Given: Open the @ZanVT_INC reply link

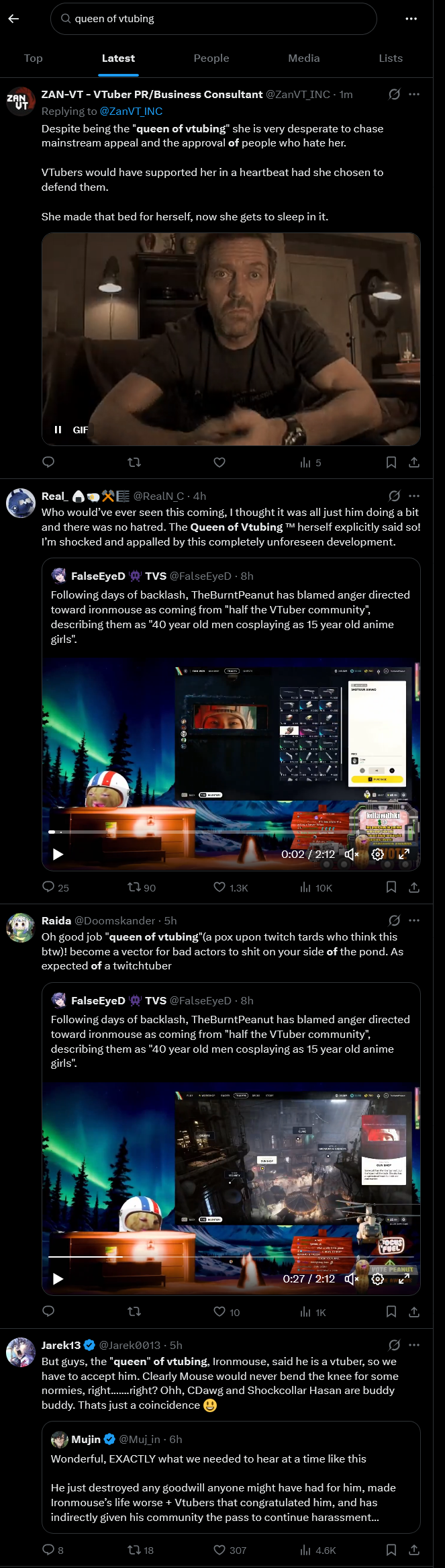Looking at the screenshot, I should 131,112.
